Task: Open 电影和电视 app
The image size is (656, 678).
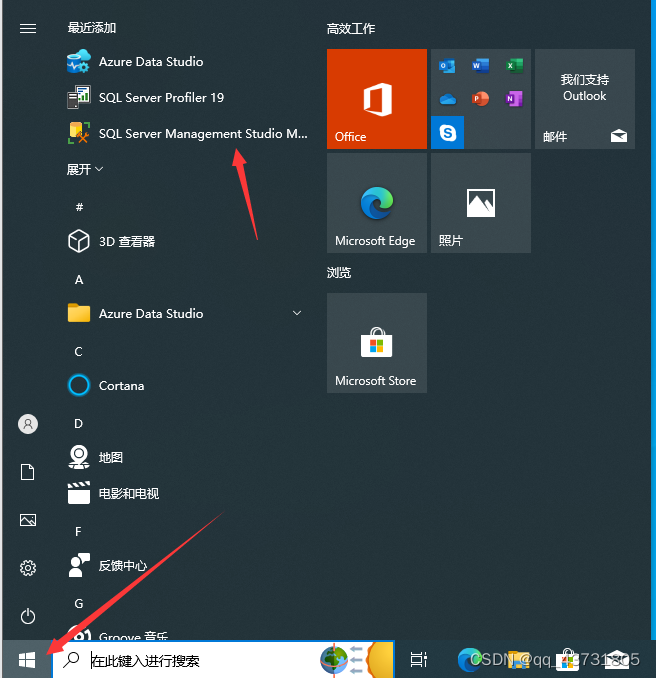Action: (186, 493)
